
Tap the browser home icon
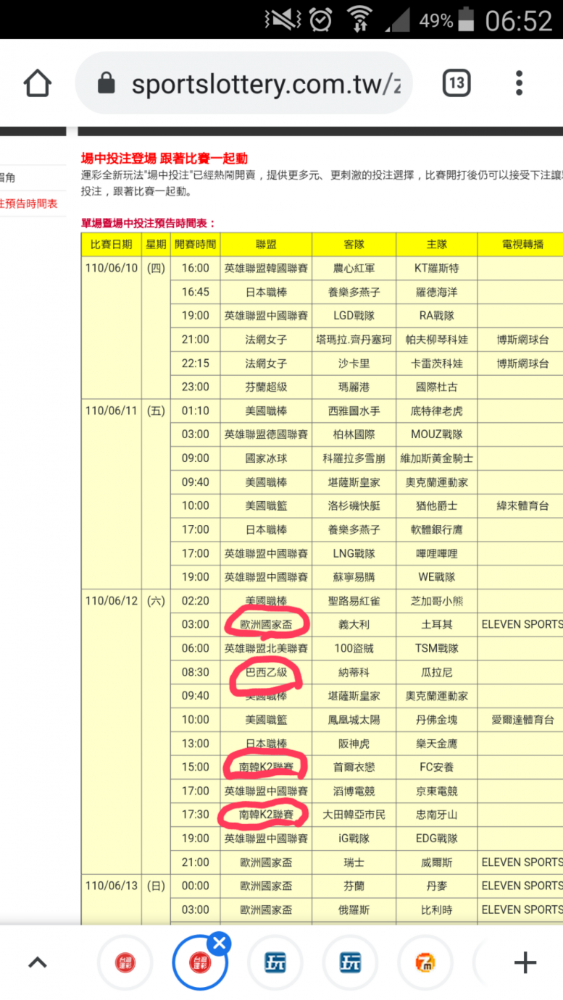(37, 84)
